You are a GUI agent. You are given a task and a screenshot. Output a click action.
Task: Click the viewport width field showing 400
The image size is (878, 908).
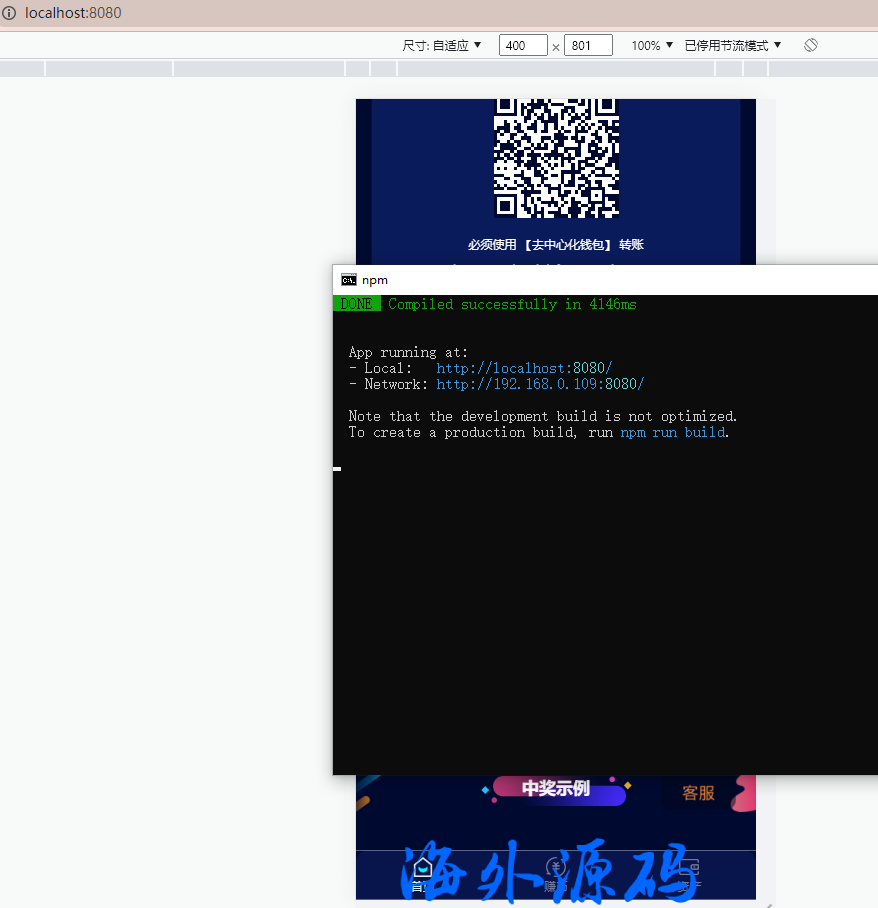click(522, 45)
